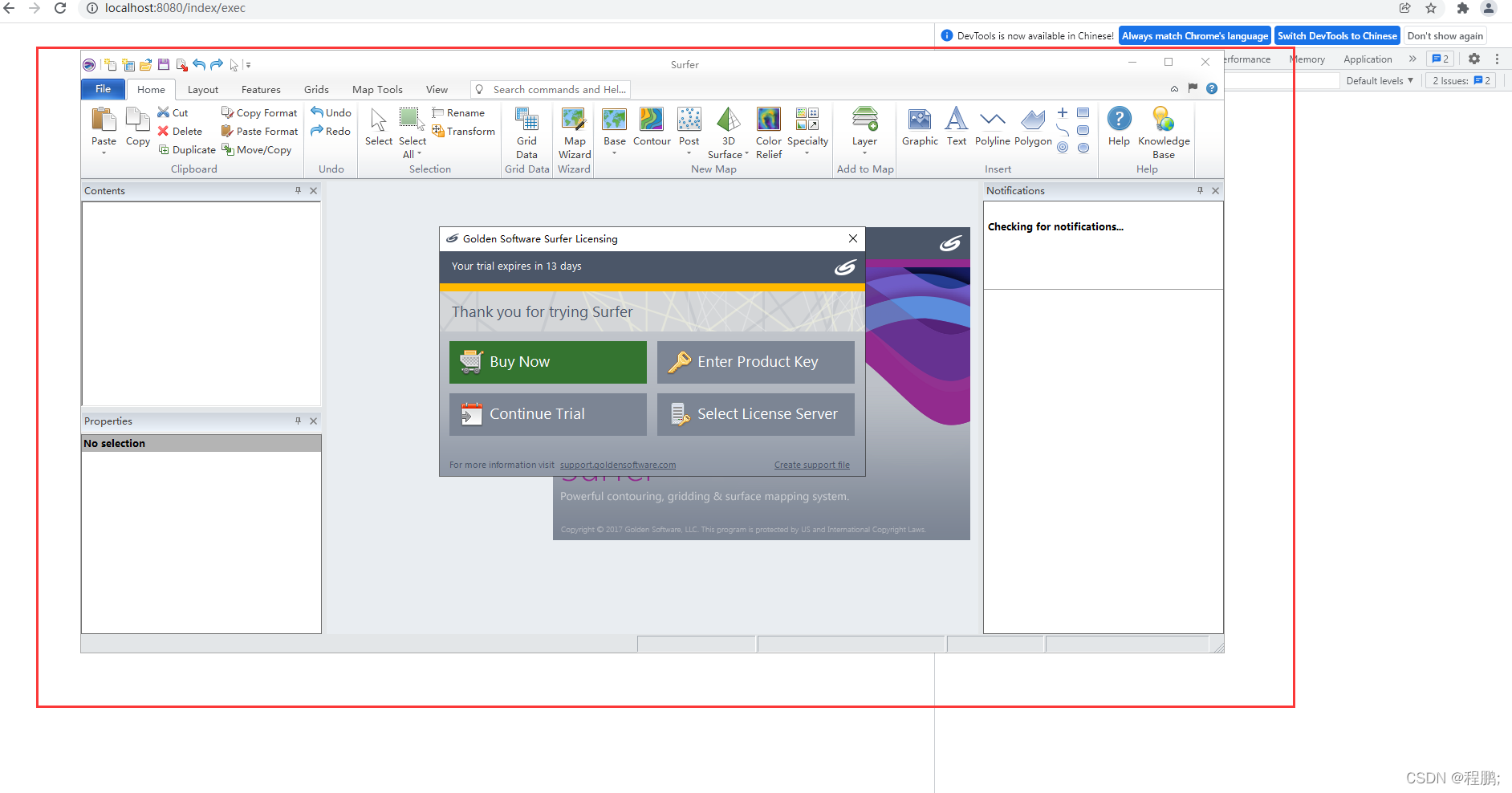Cut the selection with the Cut command

tap(173, 113)
